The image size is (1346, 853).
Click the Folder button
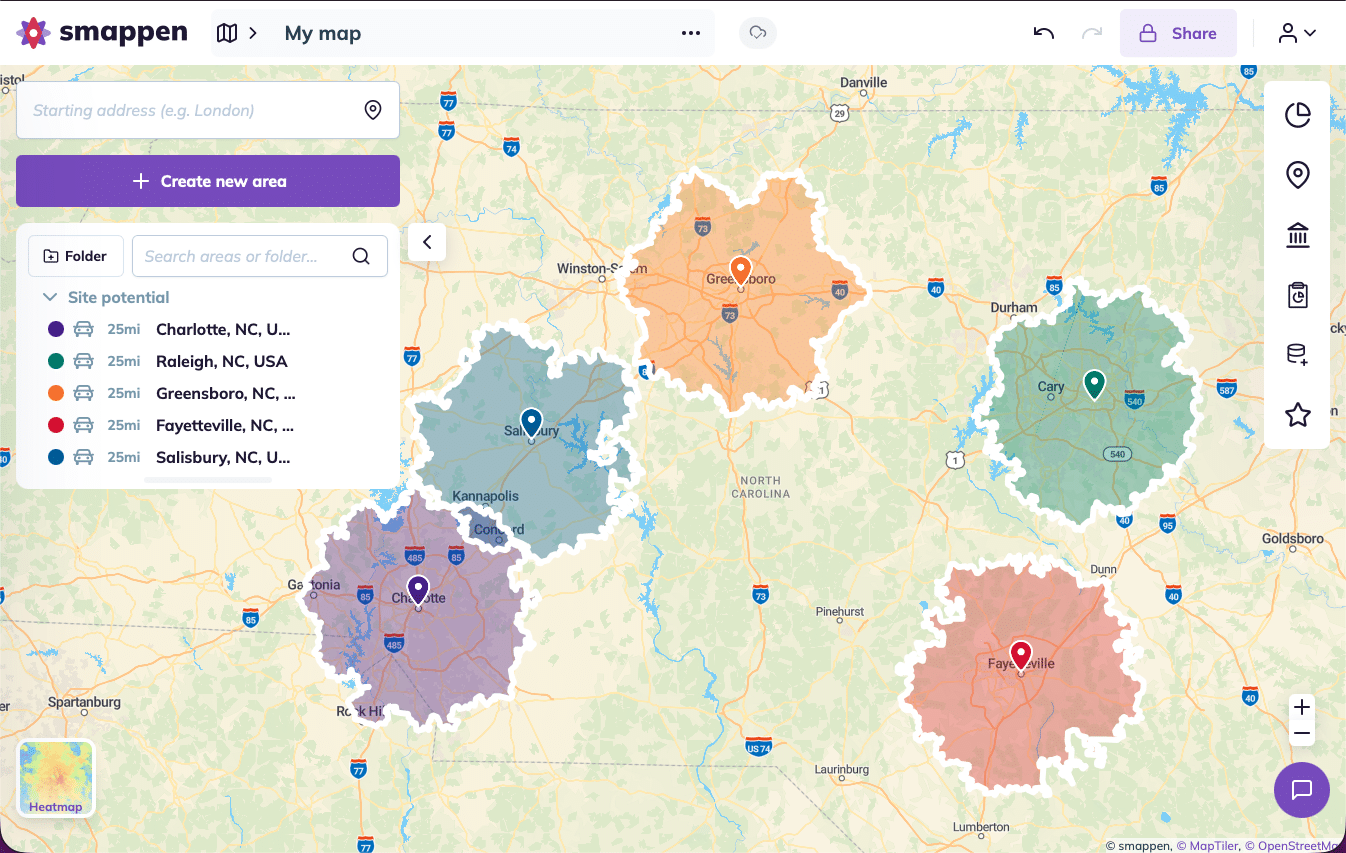pos(75,256)
